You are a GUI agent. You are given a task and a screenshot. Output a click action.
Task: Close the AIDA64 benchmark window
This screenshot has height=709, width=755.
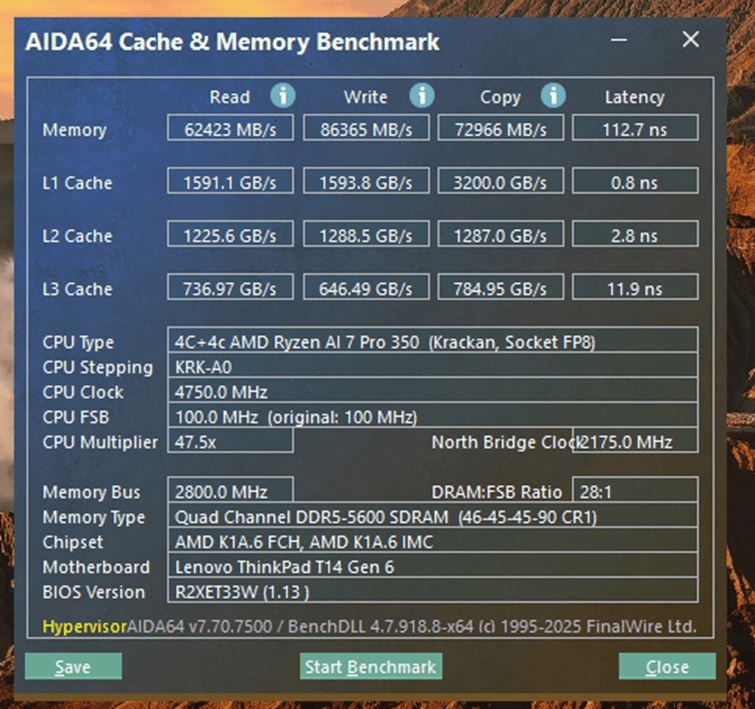pos(690,41)
